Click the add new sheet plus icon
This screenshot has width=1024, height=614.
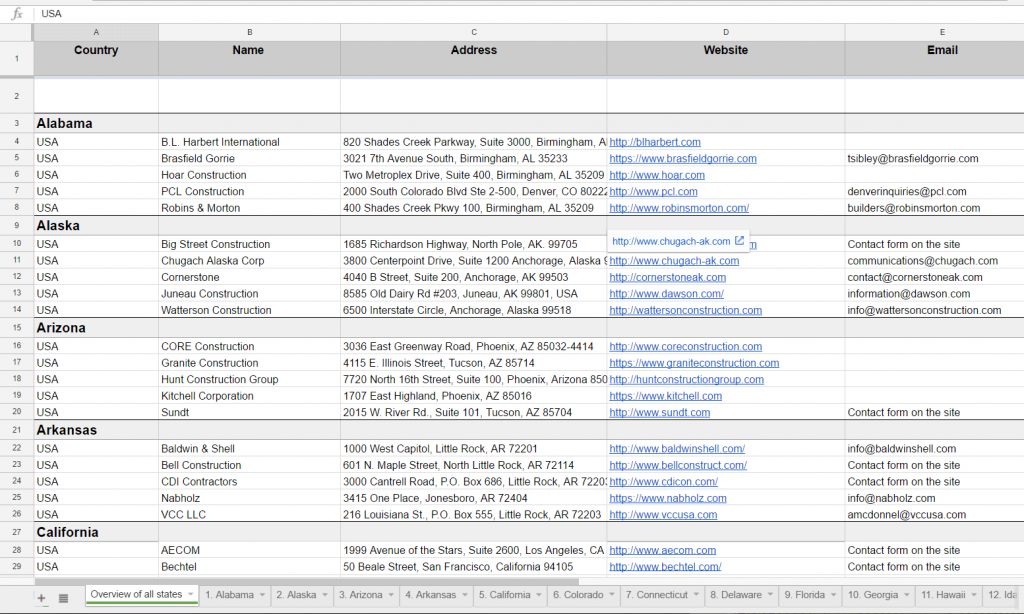pyautogui.click(x=41, y=598)
